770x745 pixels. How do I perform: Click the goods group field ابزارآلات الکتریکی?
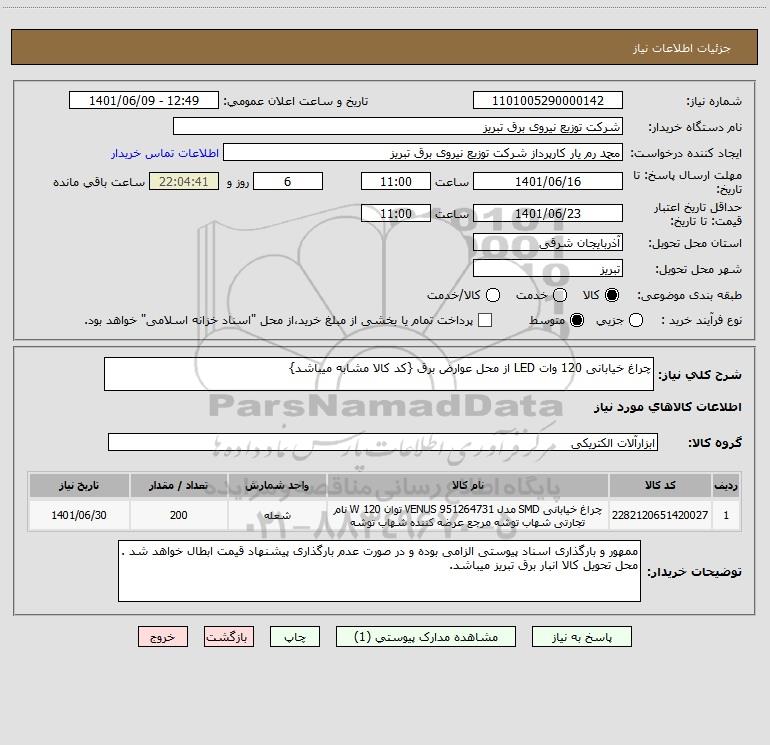pos(383,442)
